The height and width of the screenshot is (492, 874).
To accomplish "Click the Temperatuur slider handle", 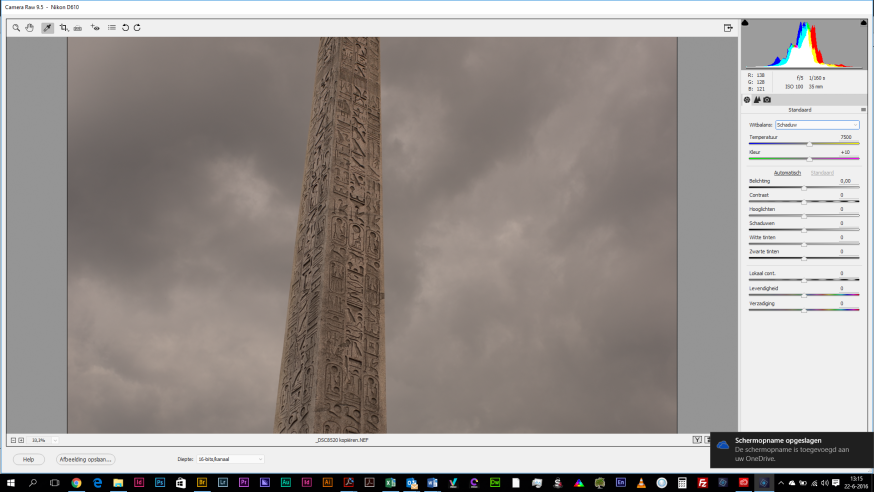I will pyautogui.click(x=810, y=144).
